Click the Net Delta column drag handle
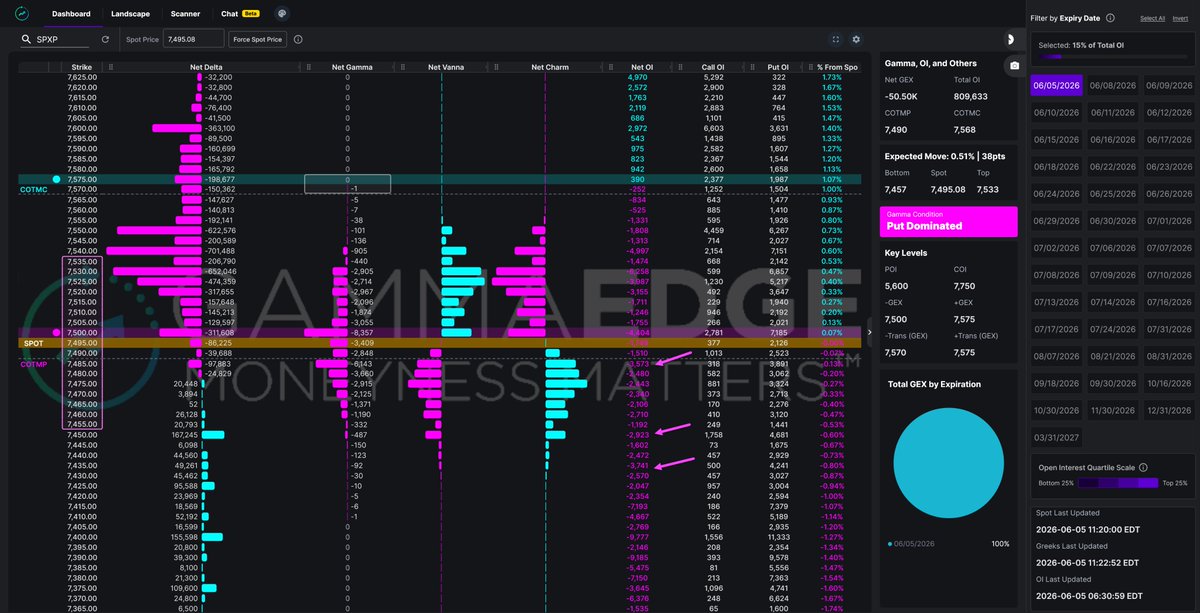1200x613 pixels. (x=111, y=67)
